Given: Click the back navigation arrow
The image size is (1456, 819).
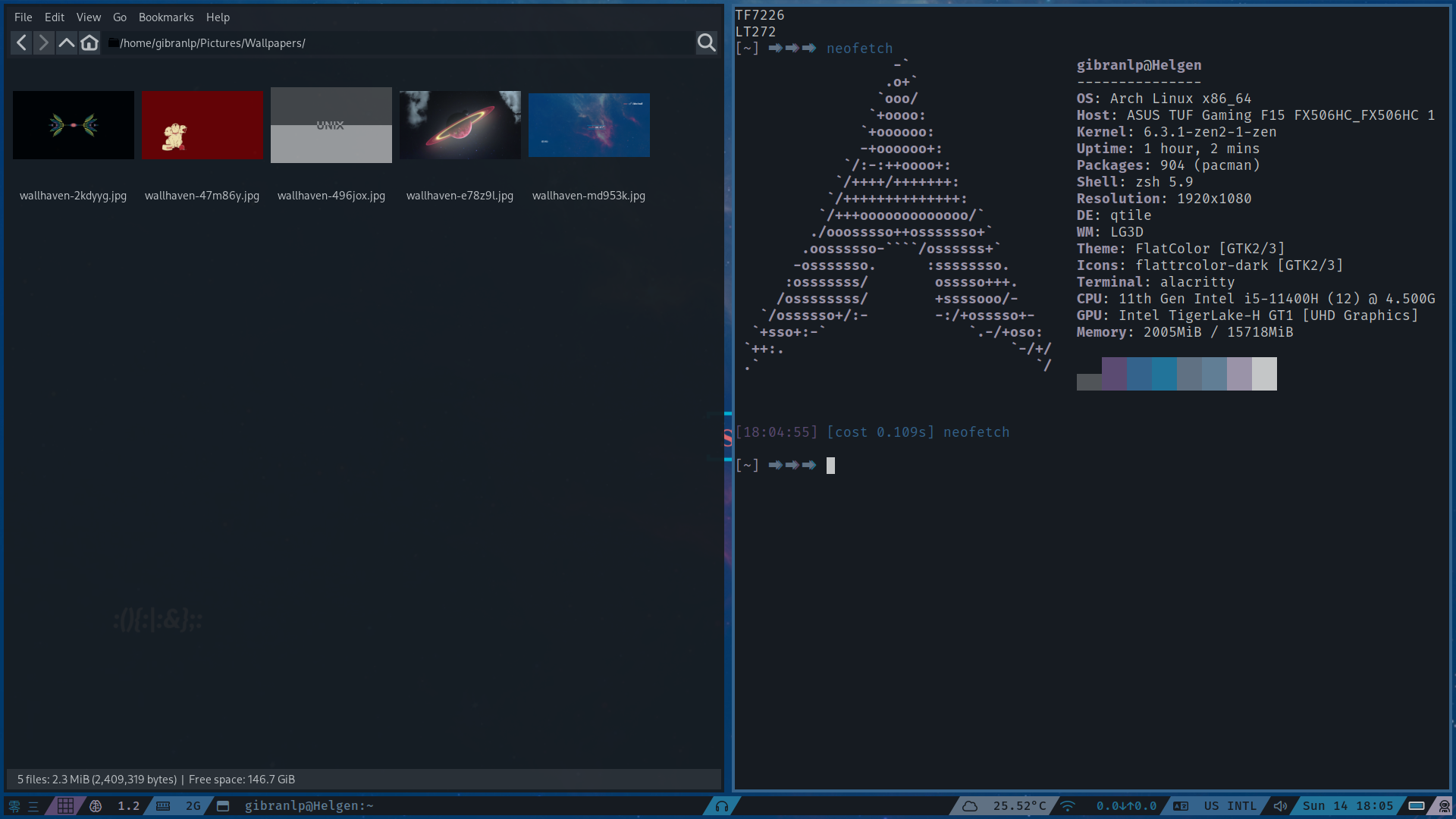Looking at the screenshot, I should (x=21, y=43).
